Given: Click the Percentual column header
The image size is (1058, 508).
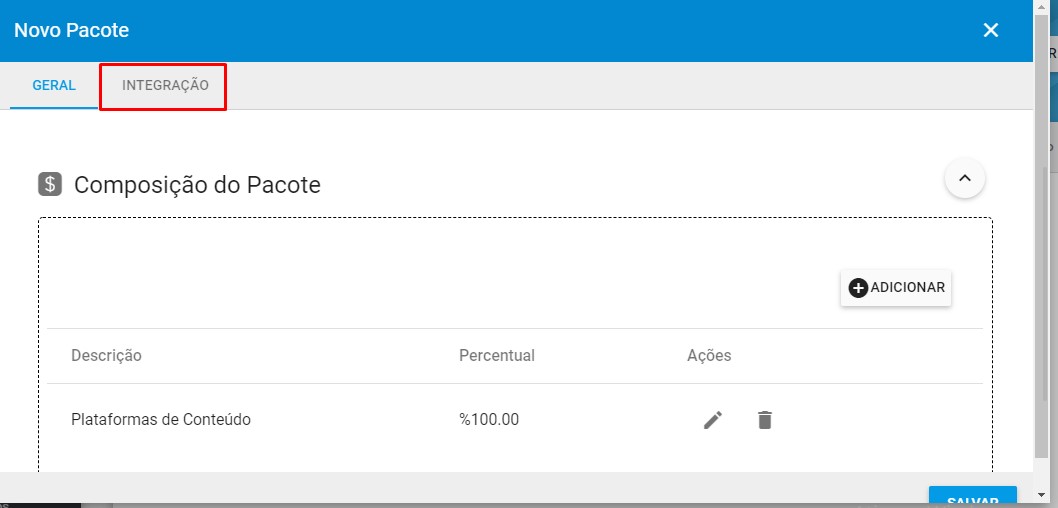Looking at the screenshot, I should point(497,356).
